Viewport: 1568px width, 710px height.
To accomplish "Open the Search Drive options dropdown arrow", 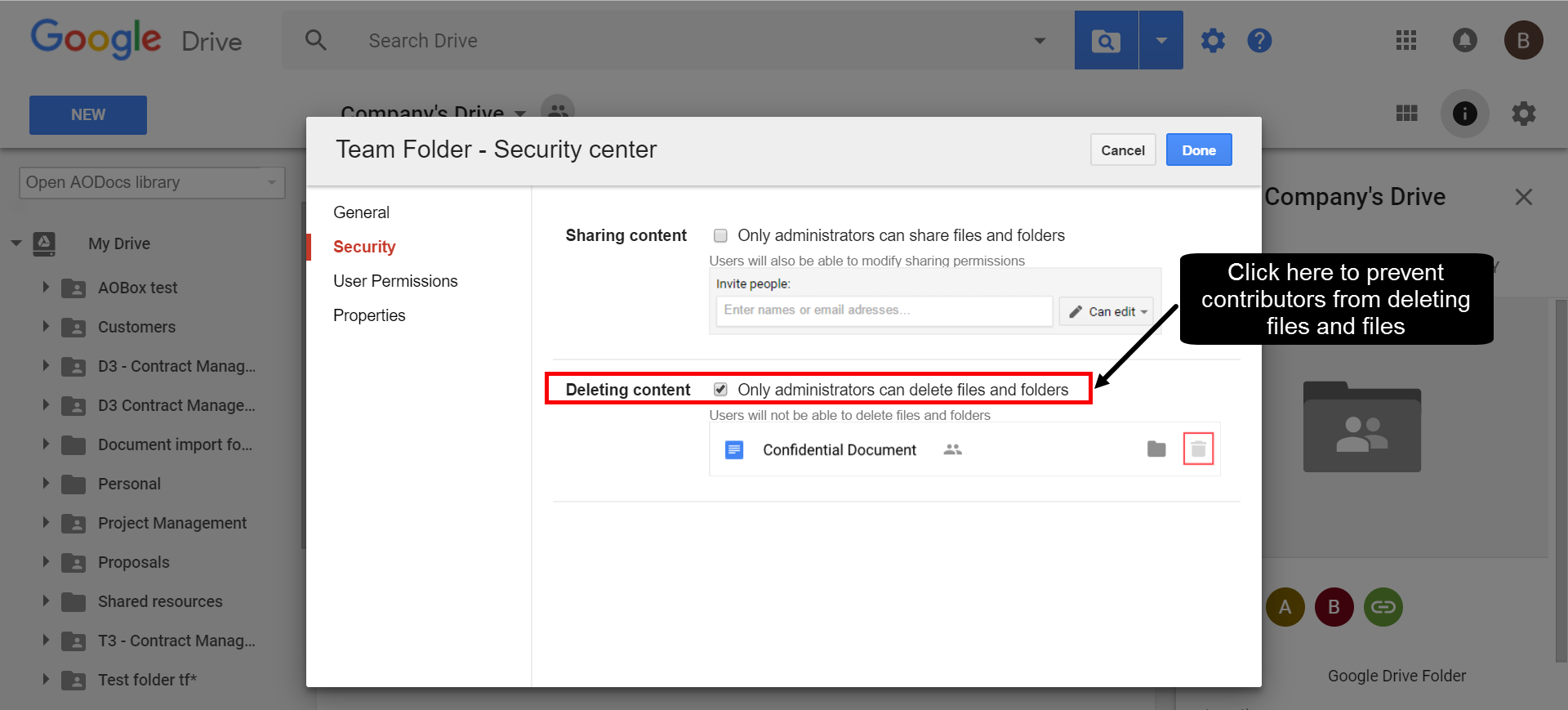I will 1040,41.
